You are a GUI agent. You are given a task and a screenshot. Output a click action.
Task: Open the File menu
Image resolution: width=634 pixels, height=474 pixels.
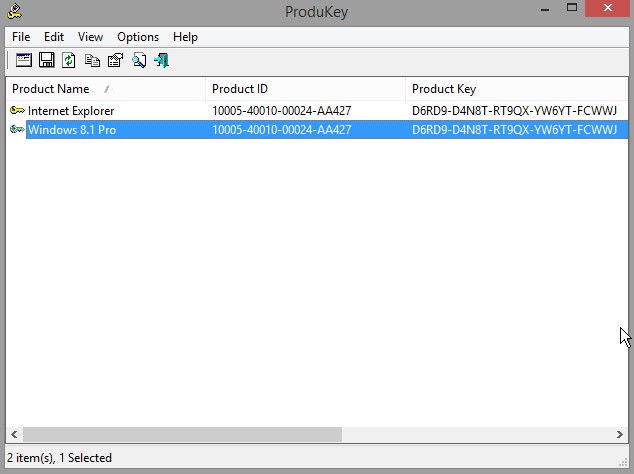point(21,37)
